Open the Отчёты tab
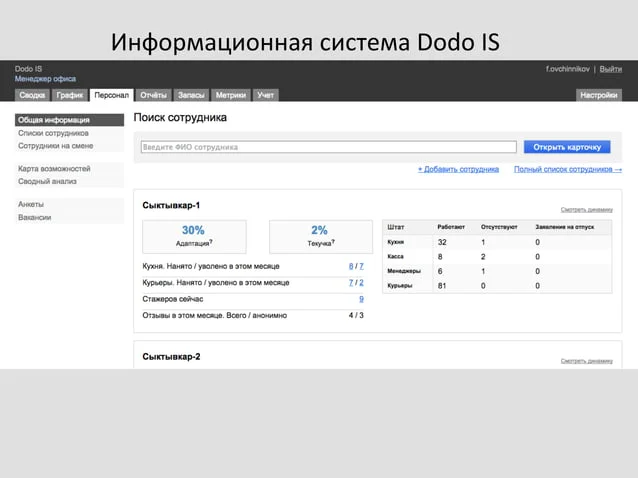638x478 pixels. coord(153,95)
